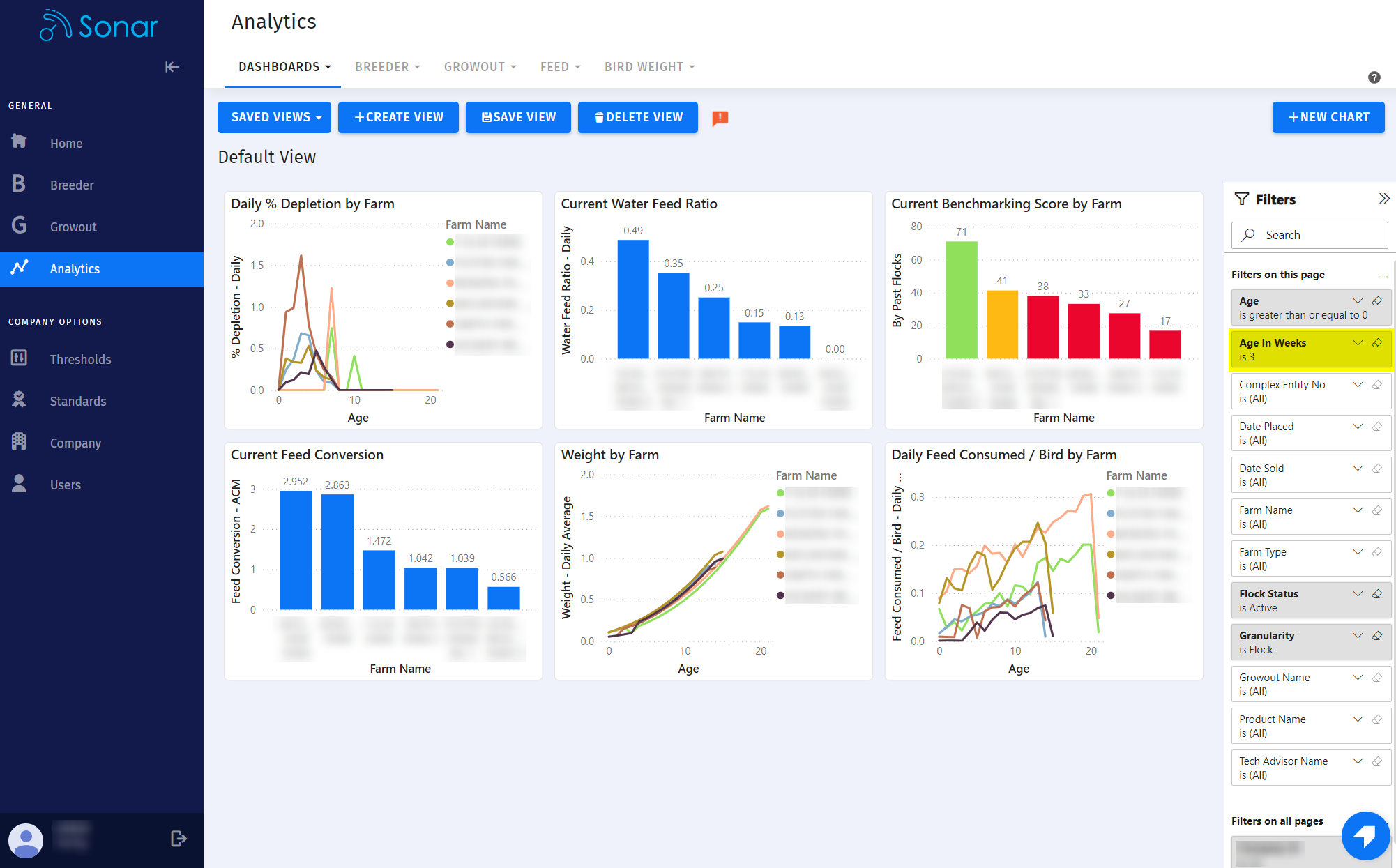Click the Sonar logo

[99, 26]
